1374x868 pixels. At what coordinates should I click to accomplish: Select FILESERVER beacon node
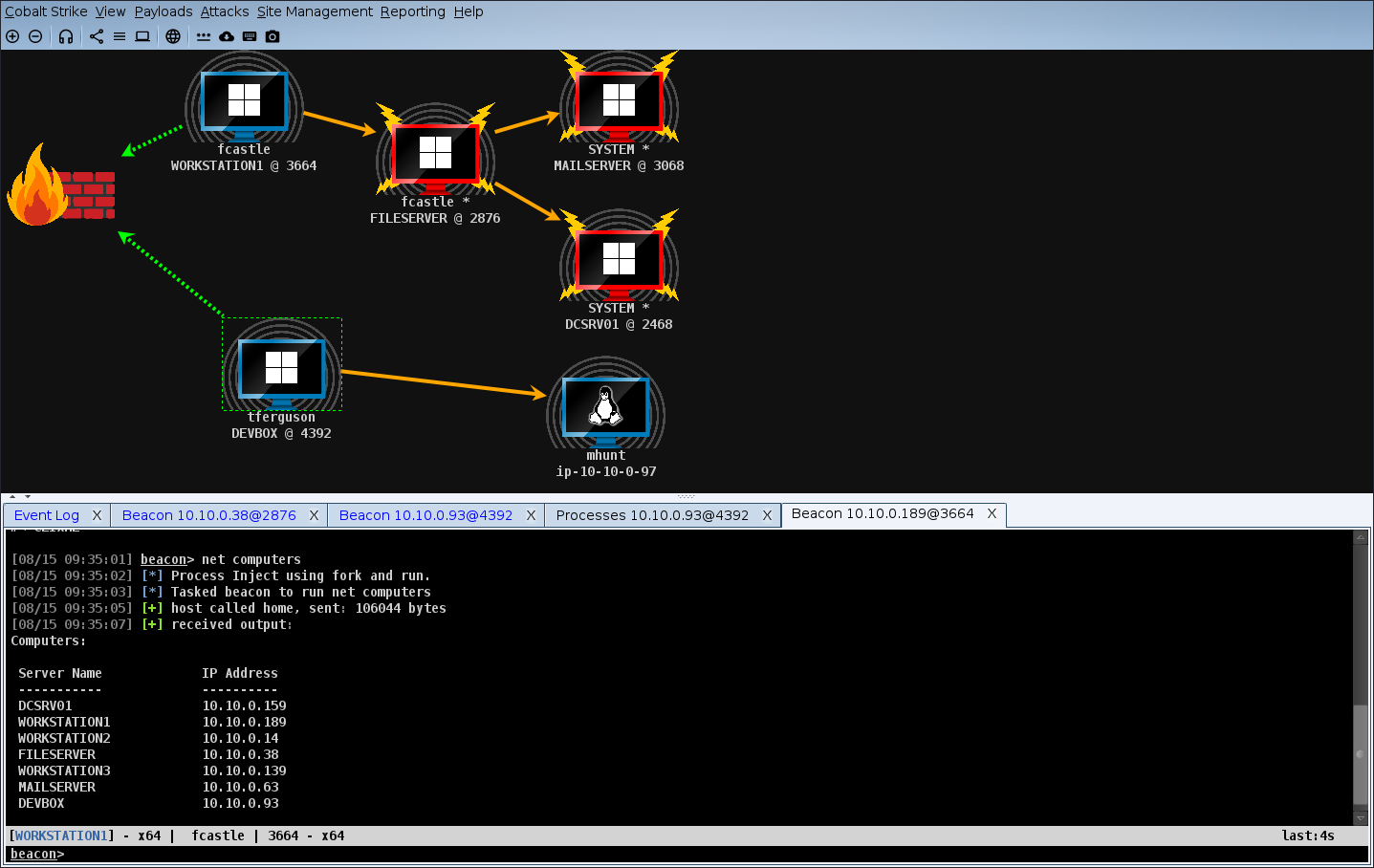tap(435, 152)
